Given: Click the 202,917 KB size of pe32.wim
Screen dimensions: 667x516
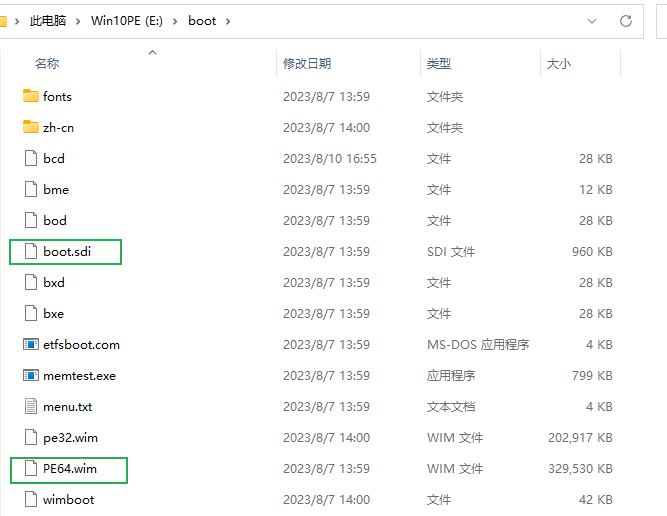Looking at the screenshot, I should coord(580,438).
